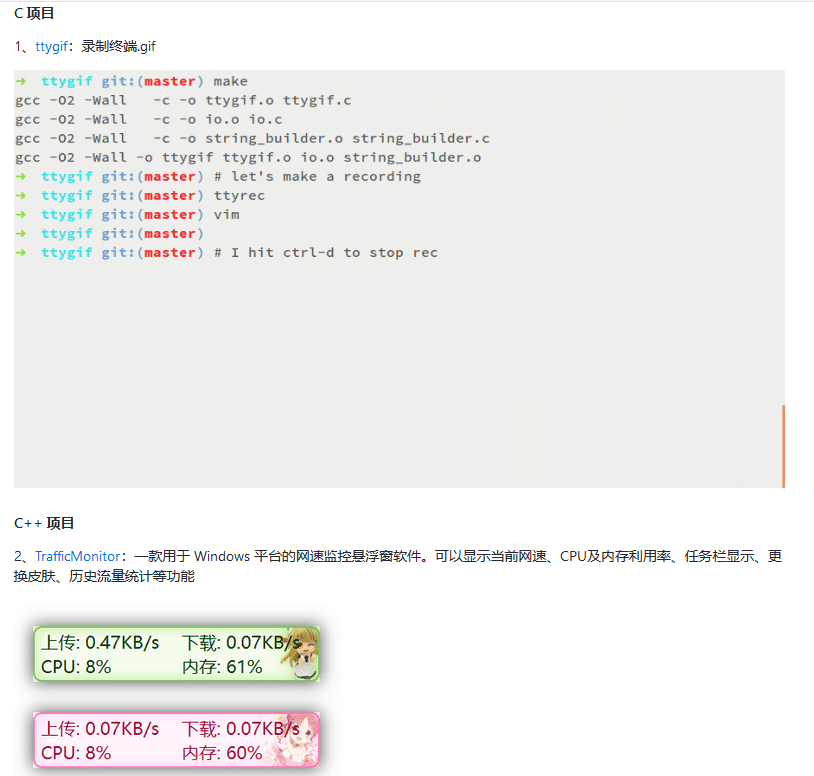Screen dimensions: 814x776
Task: Click the "vim" command in the terminal
Action: coord(226,215)
